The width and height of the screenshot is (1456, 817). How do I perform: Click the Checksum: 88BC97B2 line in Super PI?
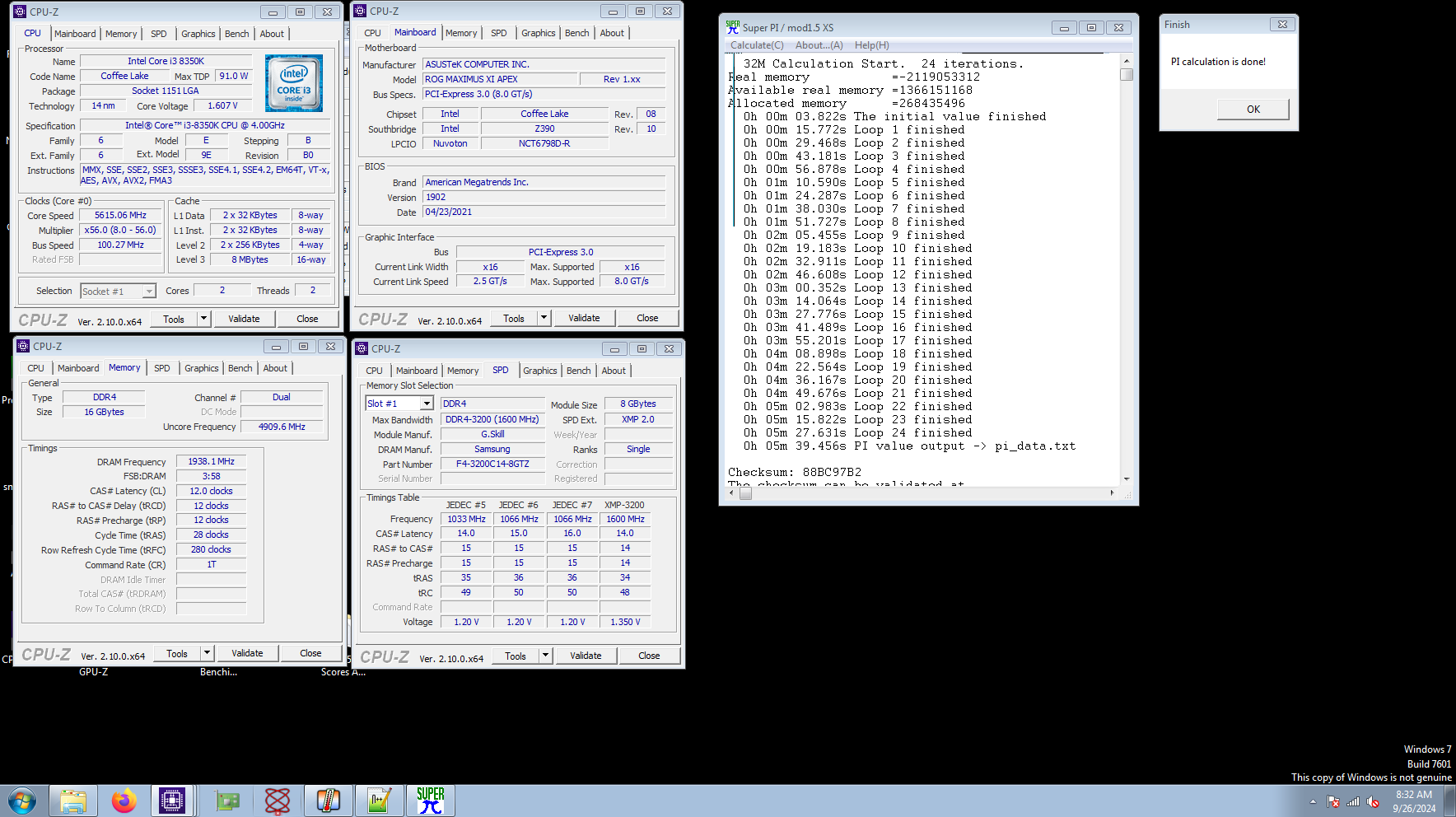tap(795, 472)
